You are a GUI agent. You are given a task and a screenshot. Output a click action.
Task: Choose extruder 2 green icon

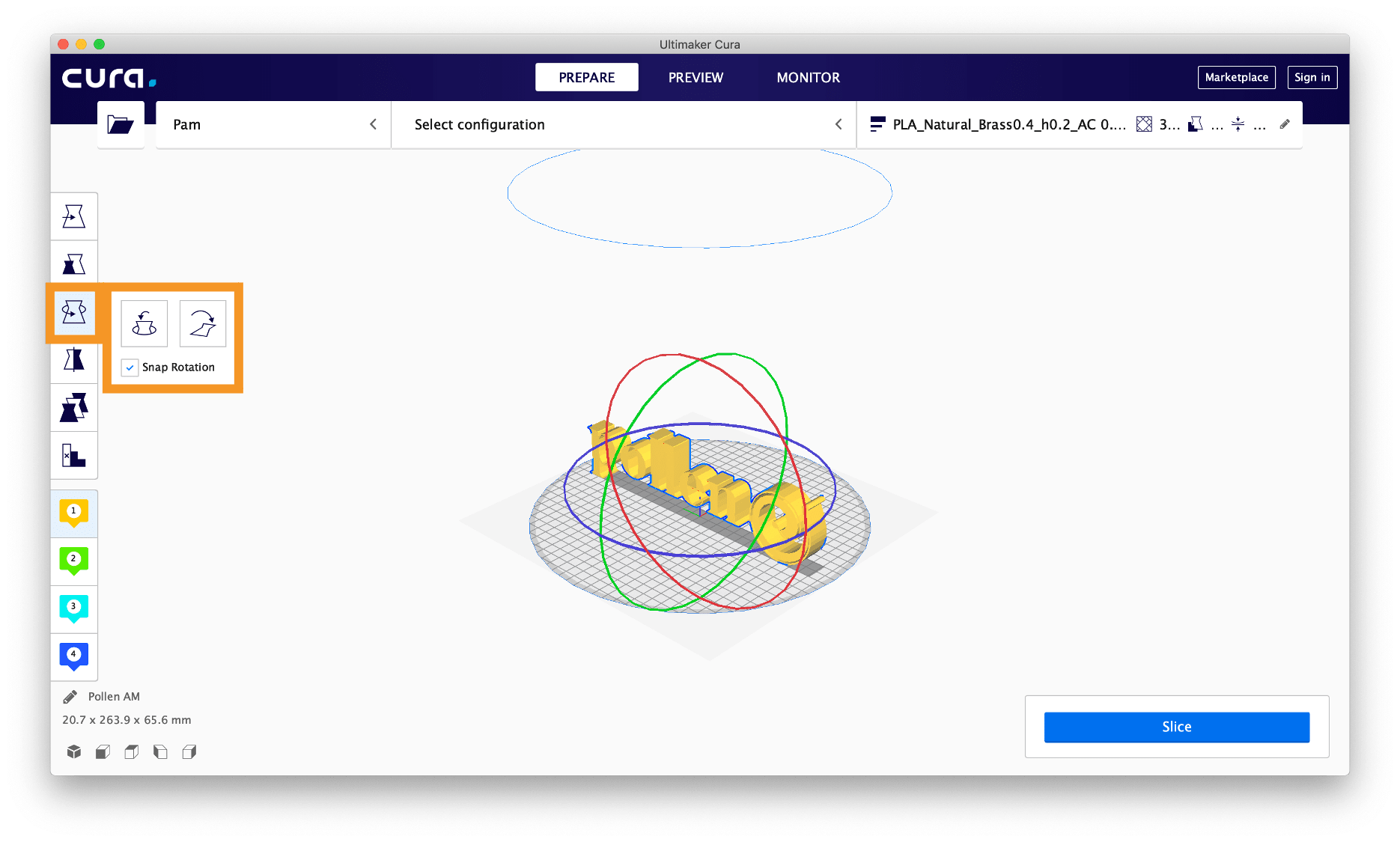click(74, 561)
